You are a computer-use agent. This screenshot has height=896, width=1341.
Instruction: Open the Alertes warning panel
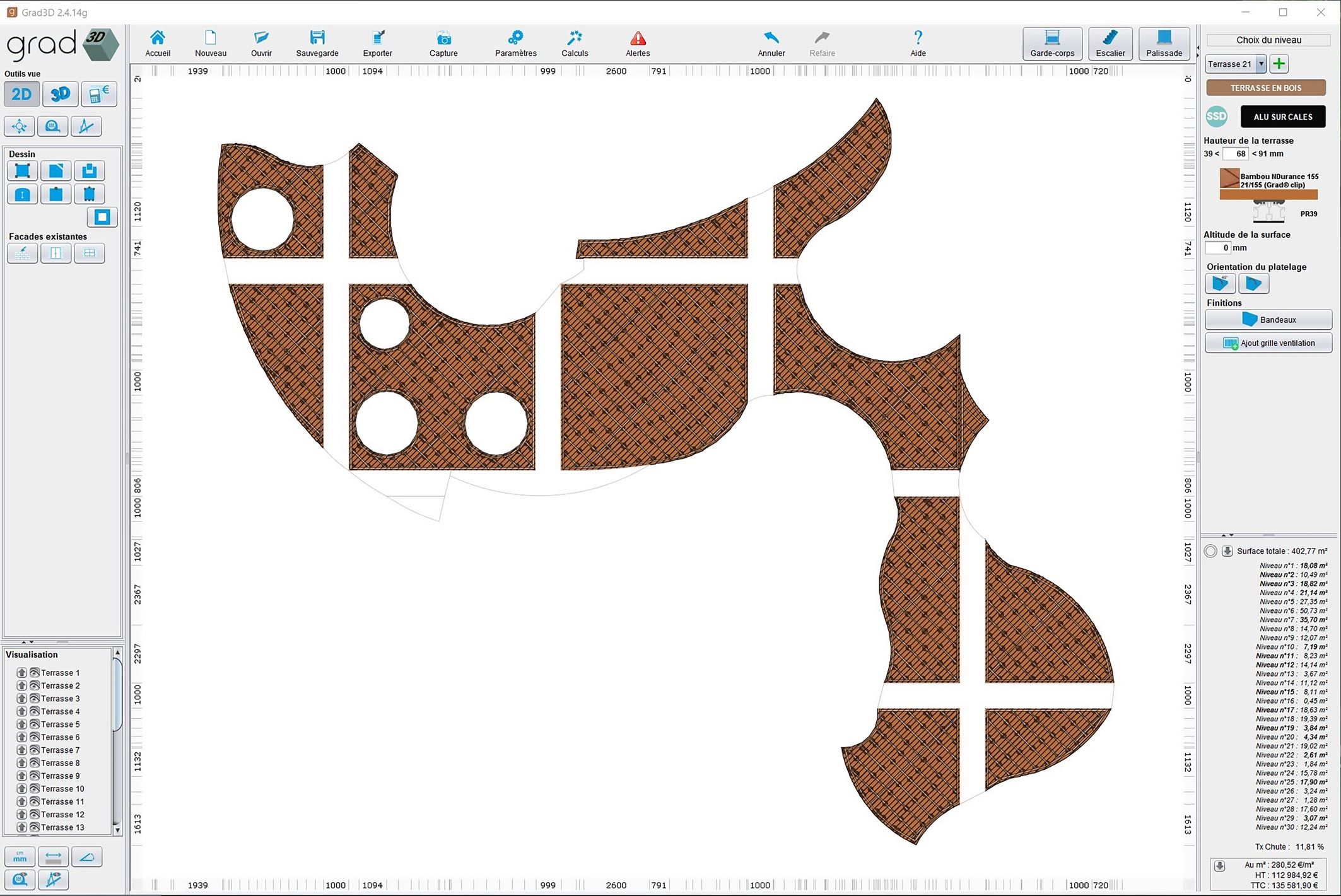638,44
